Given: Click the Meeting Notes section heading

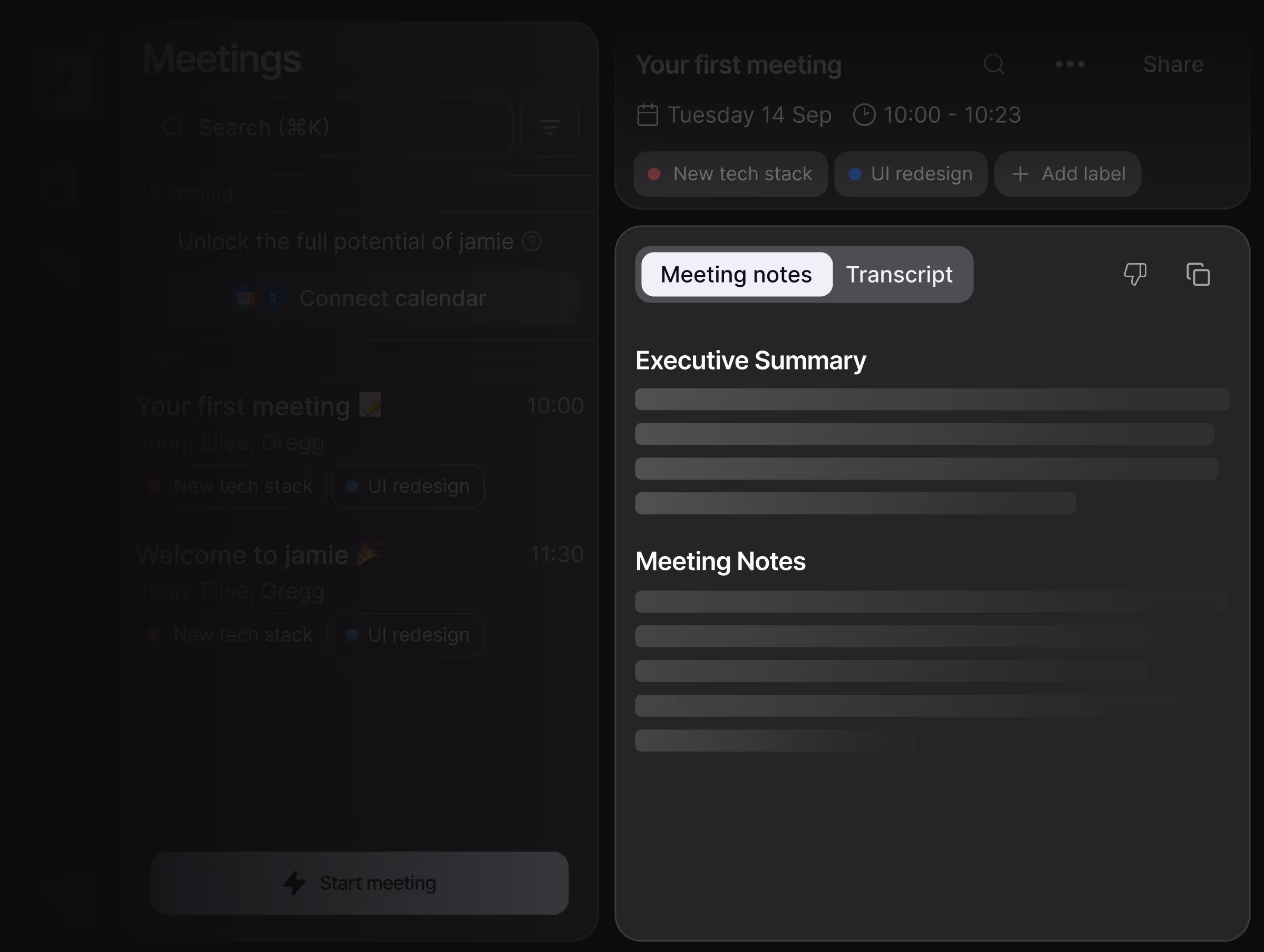Looking at the screenshot, I should coord(720,561).
